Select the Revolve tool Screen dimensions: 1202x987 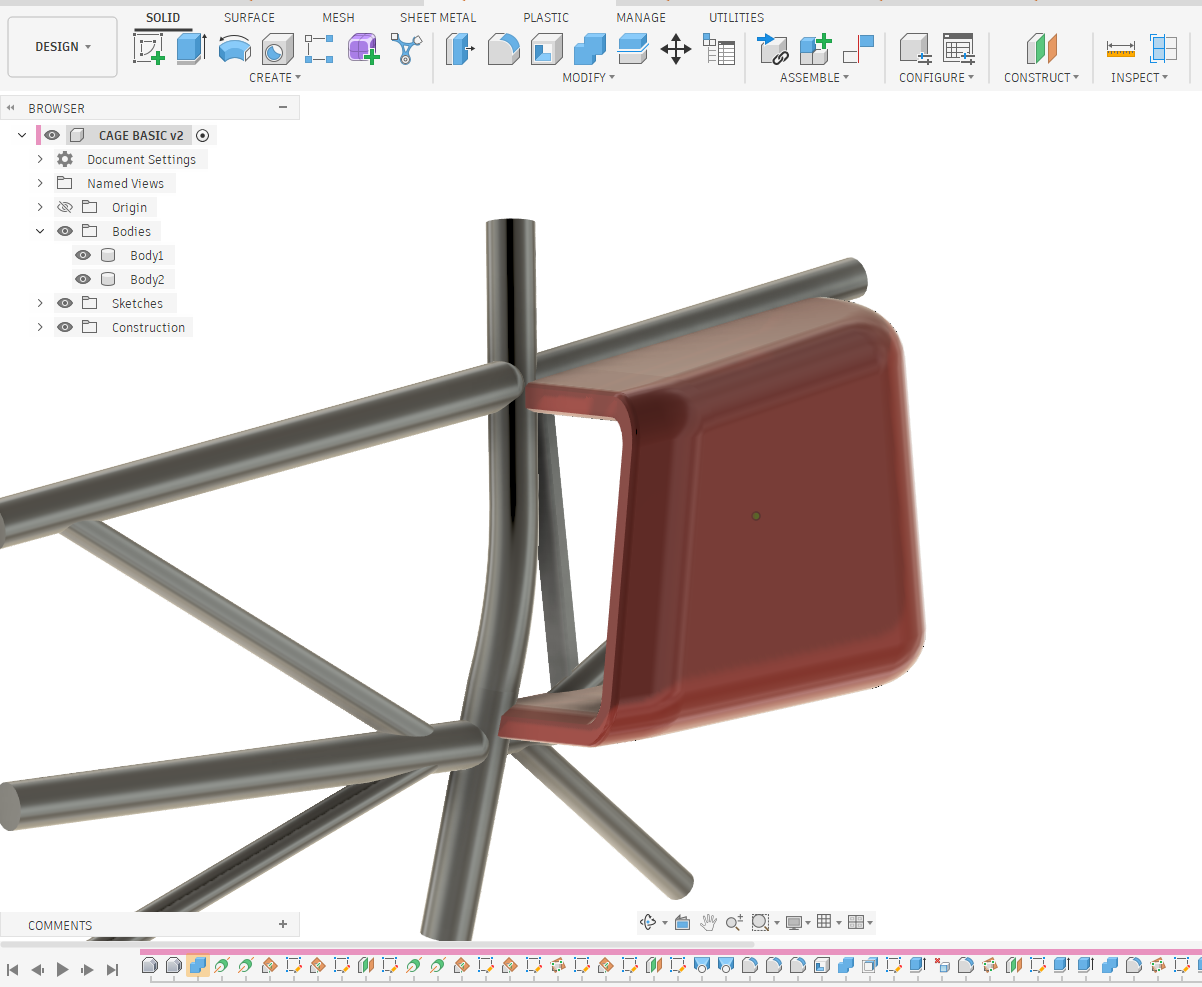click(234, 49)
